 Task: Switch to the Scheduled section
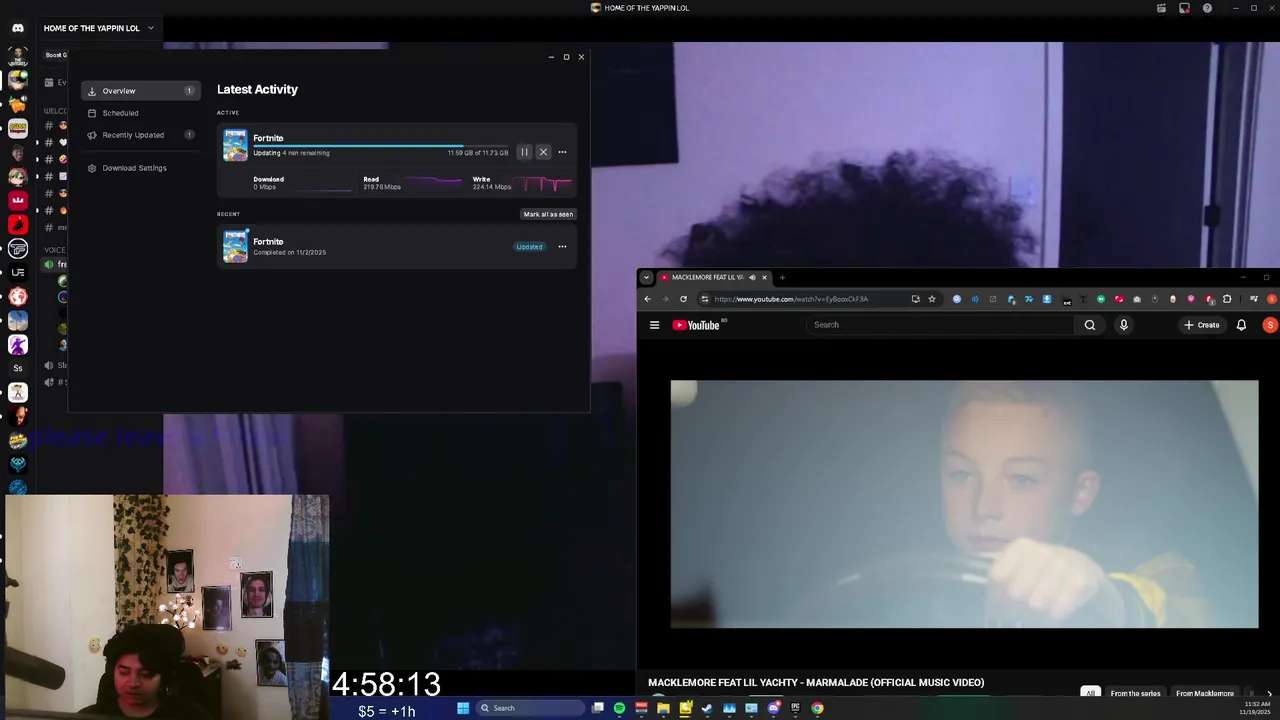(140, 113)
